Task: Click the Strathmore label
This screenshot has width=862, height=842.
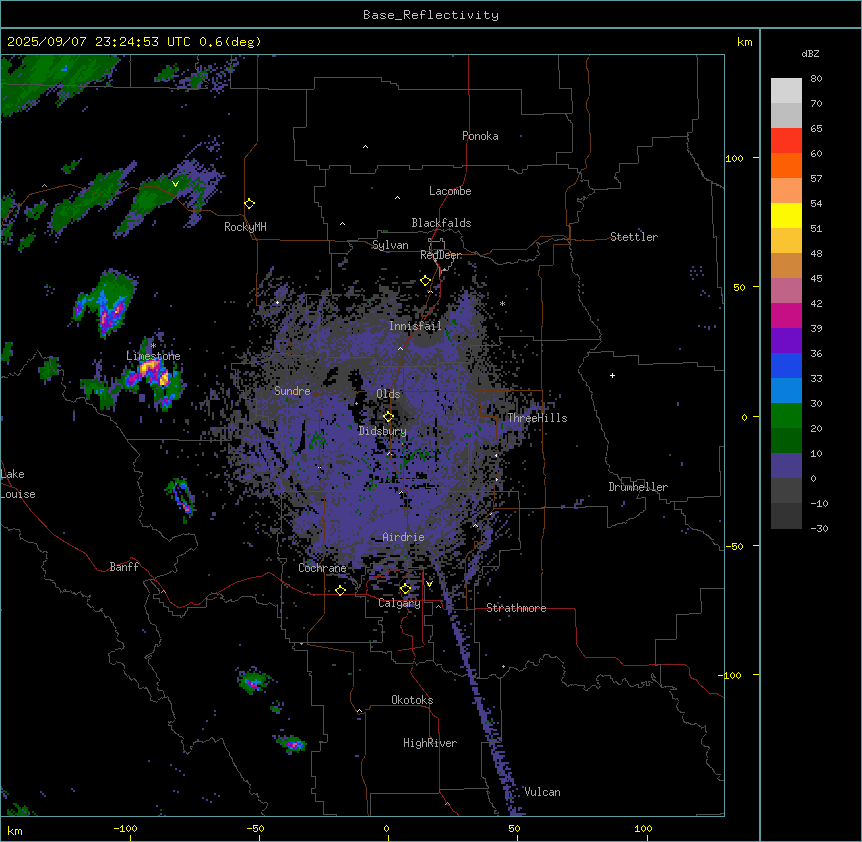Action: point(516,608)
